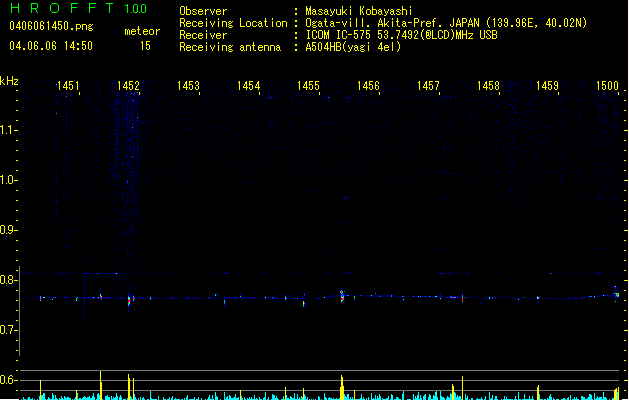The width and height of the screenshot is (629, 400).
Task: Click the meteor echo at the 1500 edge
Action: 616,293
